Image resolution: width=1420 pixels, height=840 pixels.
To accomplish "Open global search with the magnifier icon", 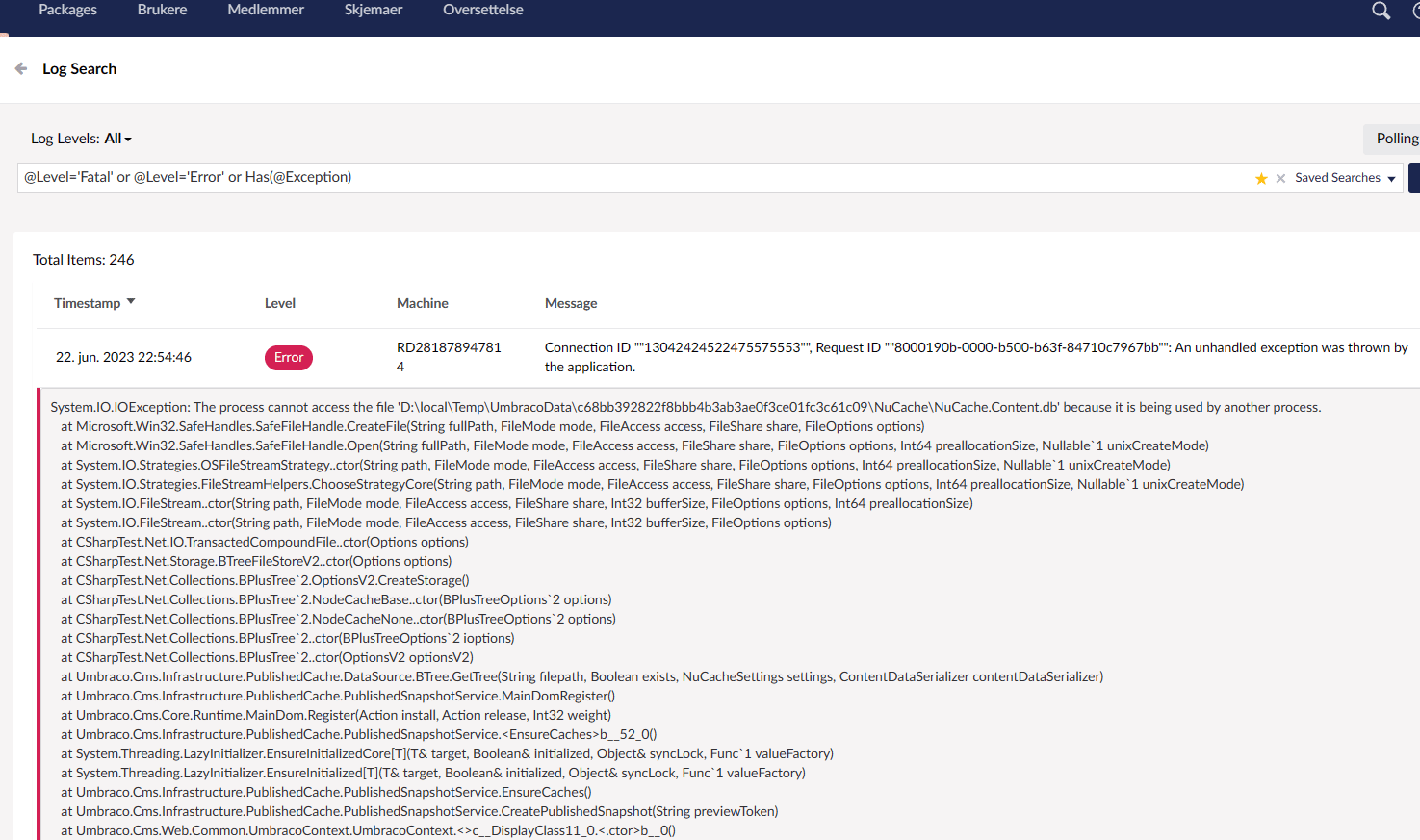I will (1381, 11).
